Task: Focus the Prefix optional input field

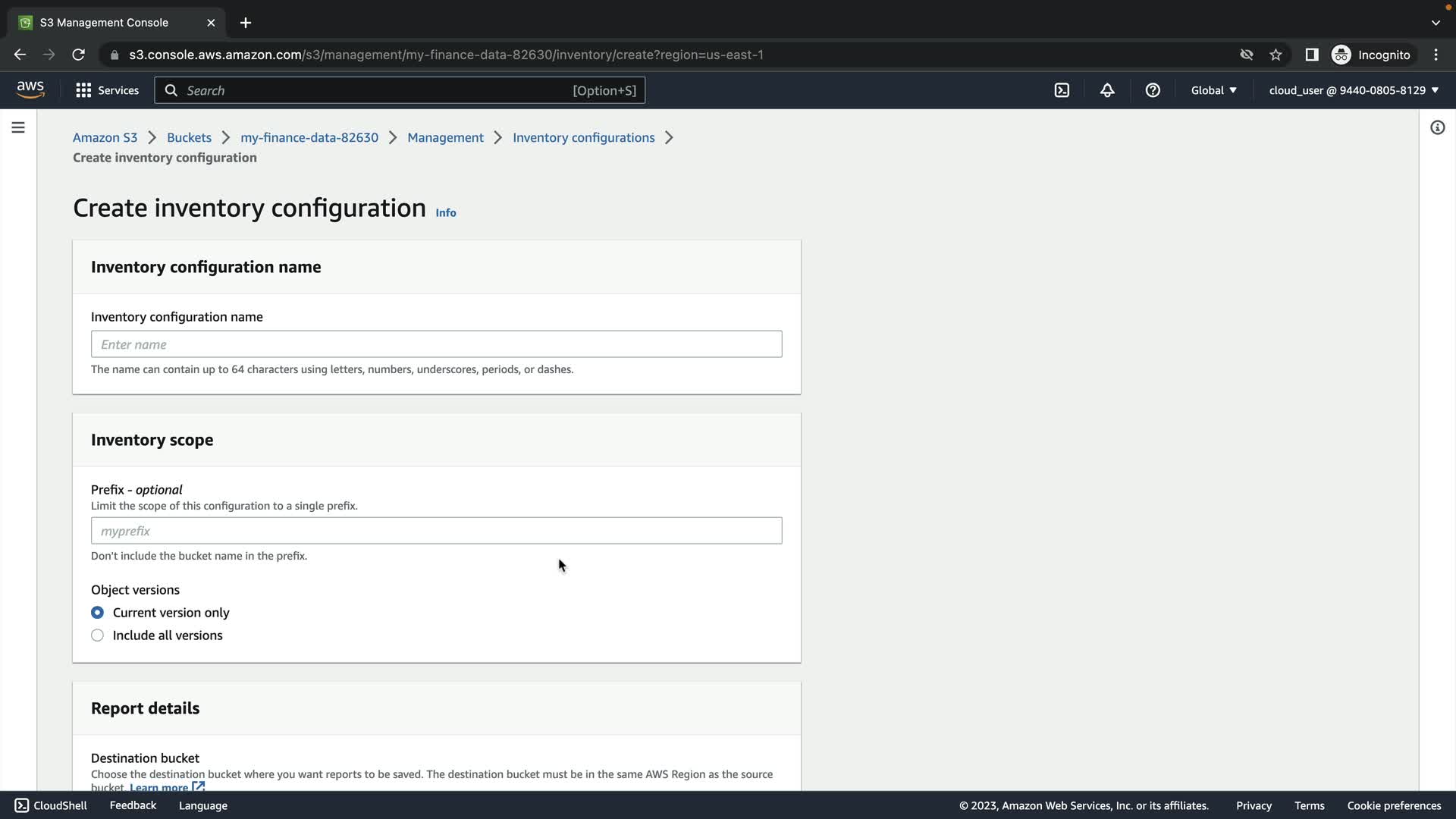Action: tap(436, 531)
